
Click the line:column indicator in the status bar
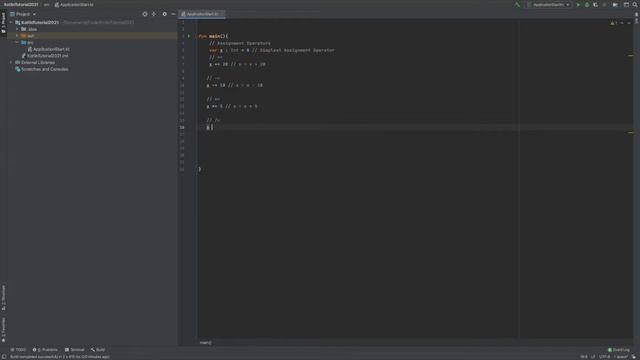(584, 357)
